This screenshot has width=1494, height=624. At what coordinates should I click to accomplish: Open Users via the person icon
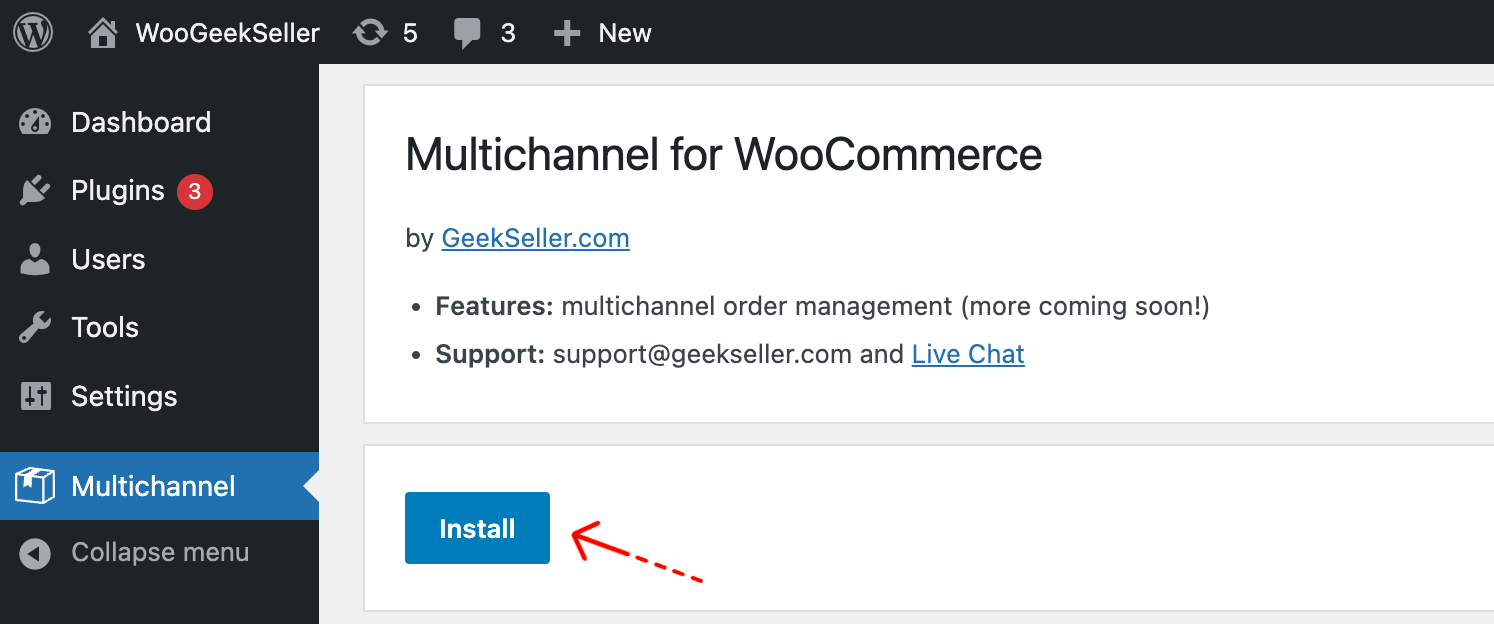tap(36, 258)
